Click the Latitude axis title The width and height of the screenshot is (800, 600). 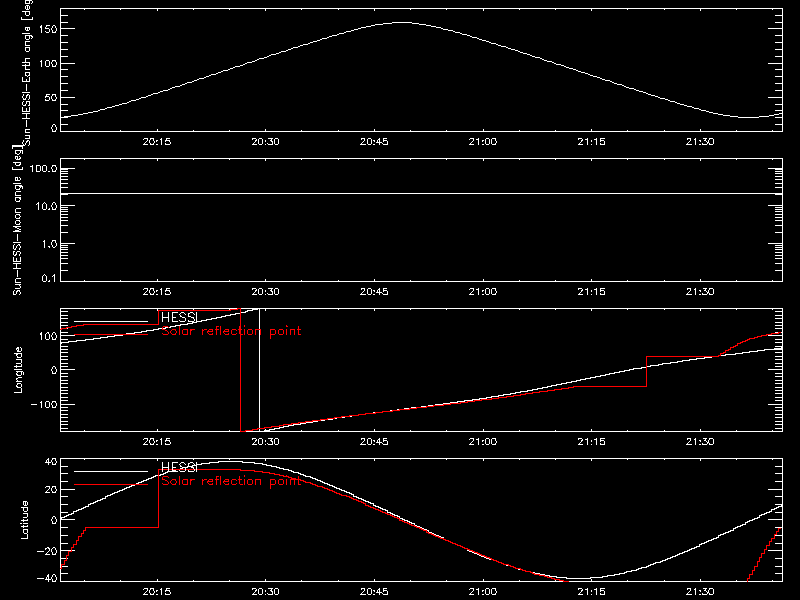24,520
